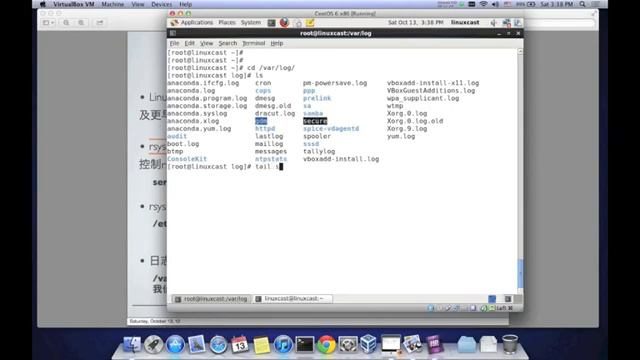
Task: Open the terminal Search menu
Action: point(227,43)
